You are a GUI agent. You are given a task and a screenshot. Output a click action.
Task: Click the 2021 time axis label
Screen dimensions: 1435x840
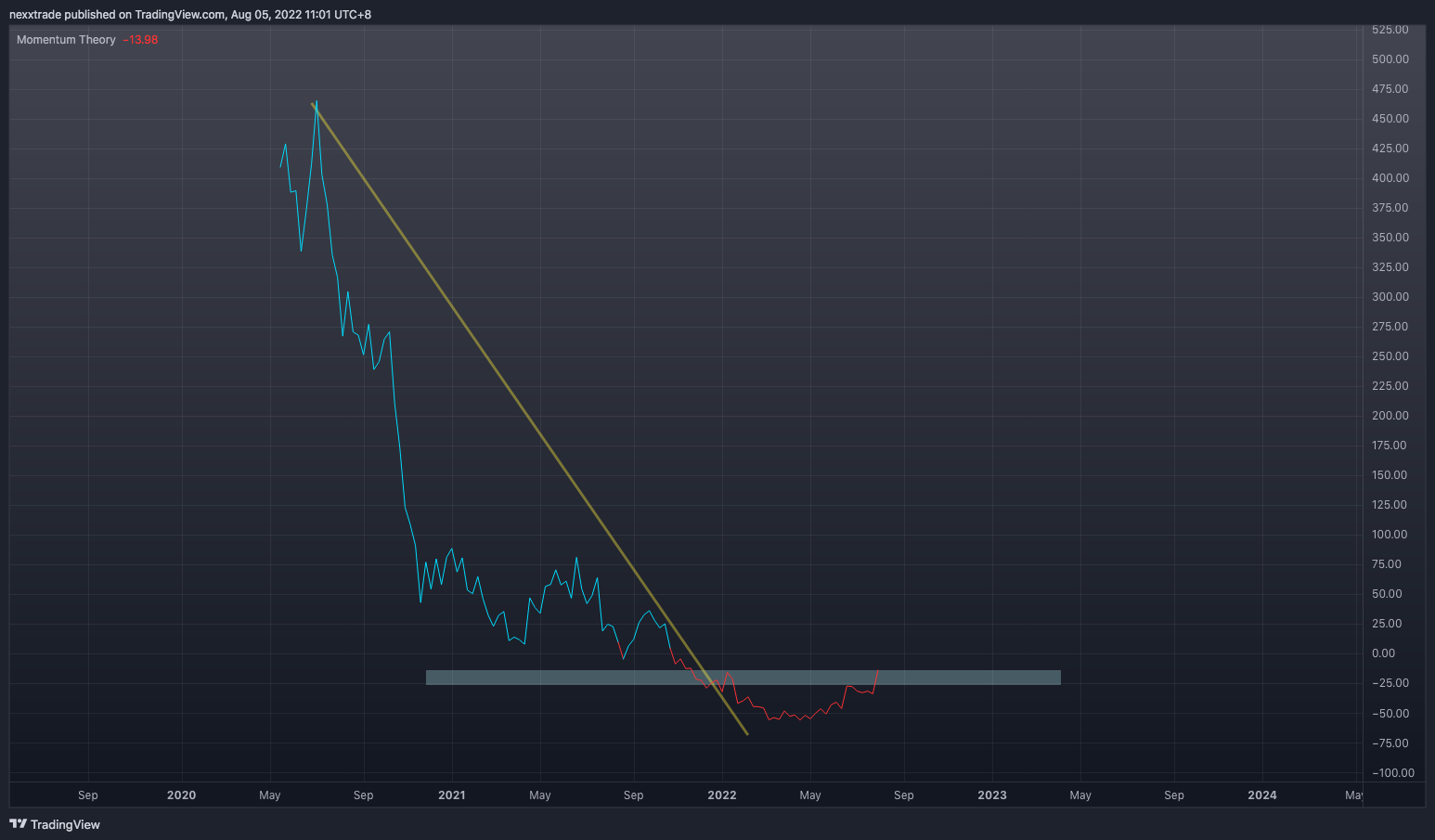pyautogui.click(x=452, y=795)
